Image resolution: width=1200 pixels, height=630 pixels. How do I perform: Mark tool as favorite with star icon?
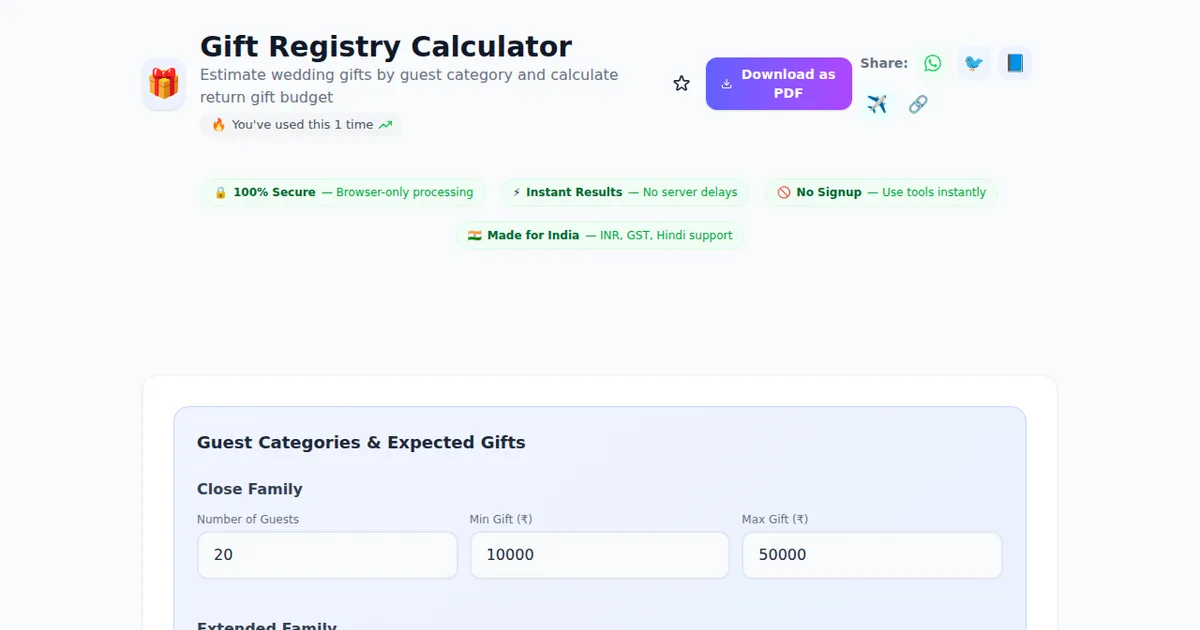coord(681,84)
